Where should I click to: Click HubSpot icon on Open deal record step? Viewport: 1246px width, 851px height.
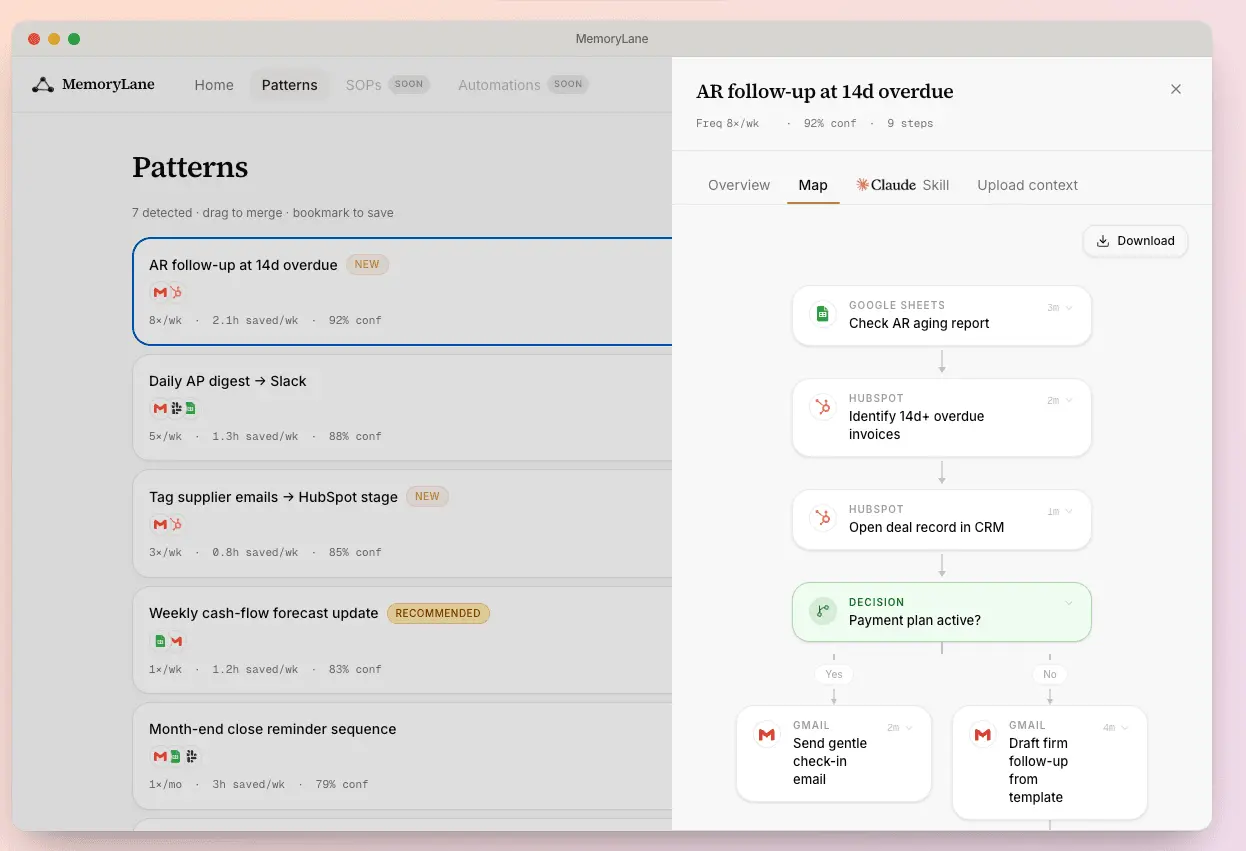point(823,518)
